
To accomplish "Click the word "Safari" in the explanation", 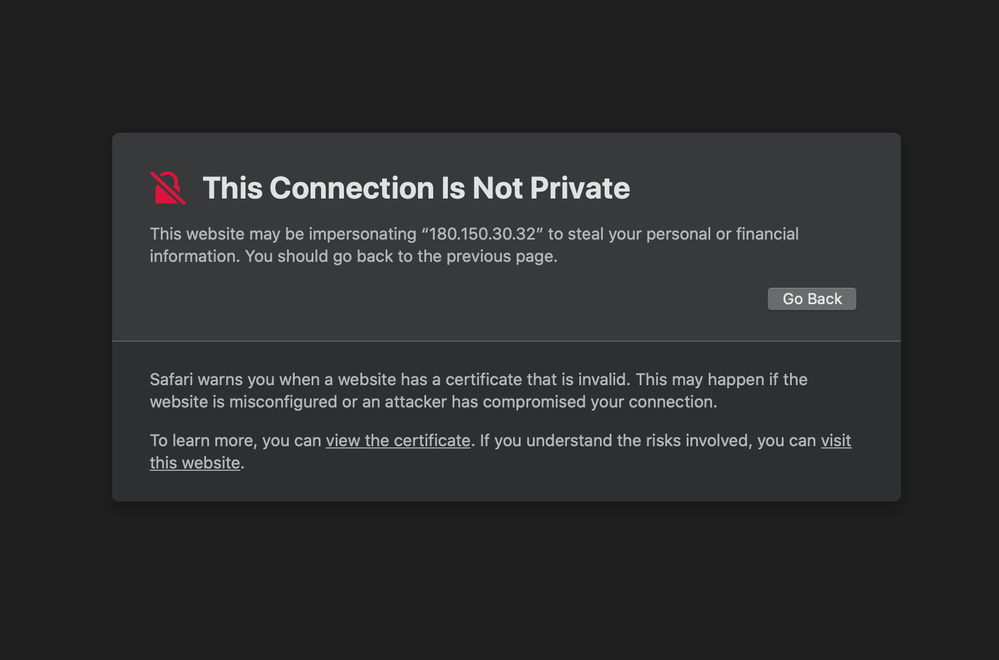I will [x=172, y=380].
